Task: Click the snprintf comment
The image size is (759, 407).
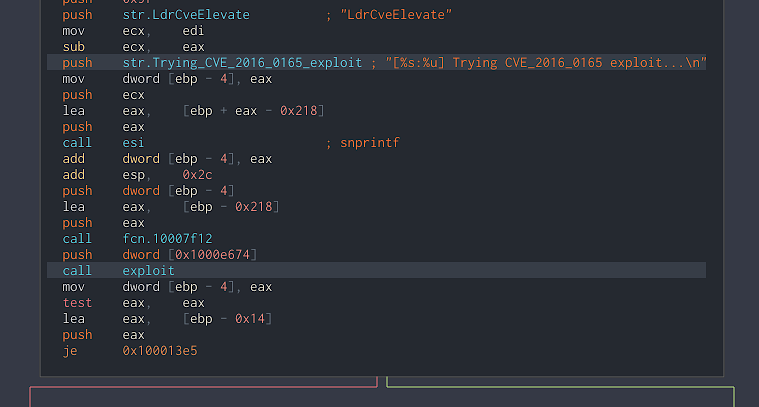Action: (x=369, y=143)
